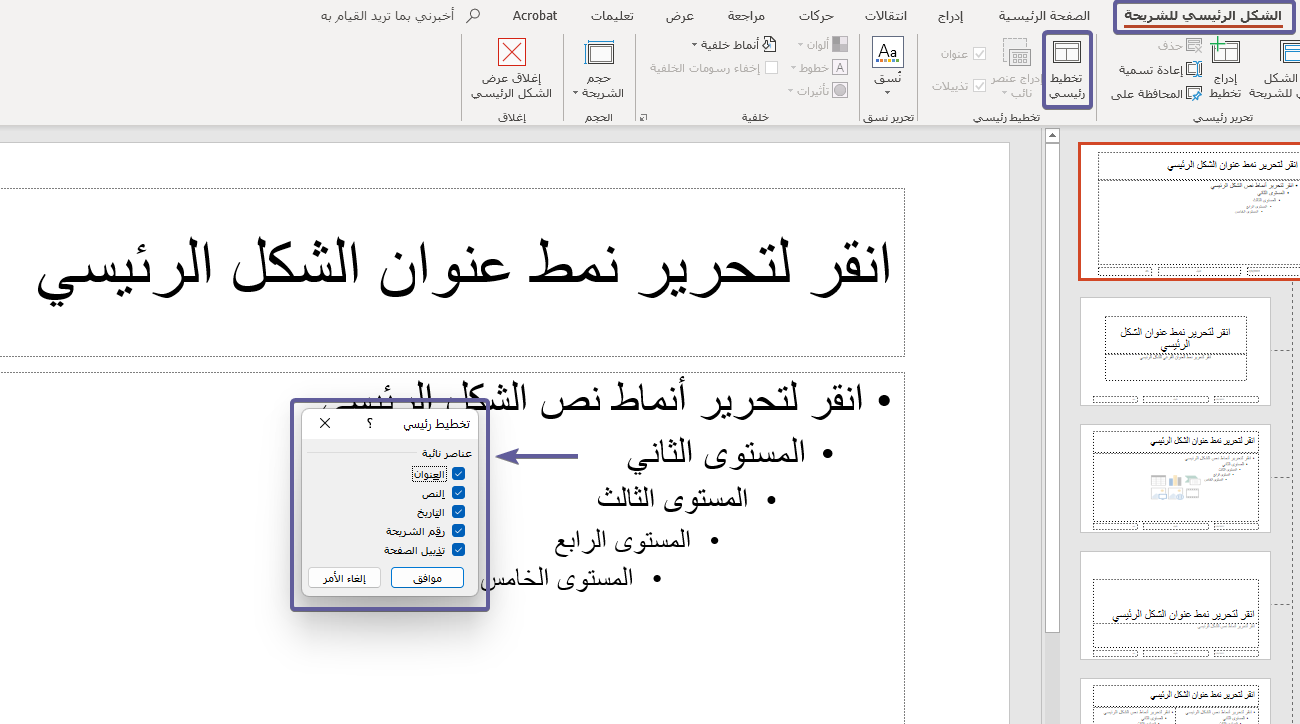
Task: Click the Tell Me search magnifier icon
Action: [474, 15]
